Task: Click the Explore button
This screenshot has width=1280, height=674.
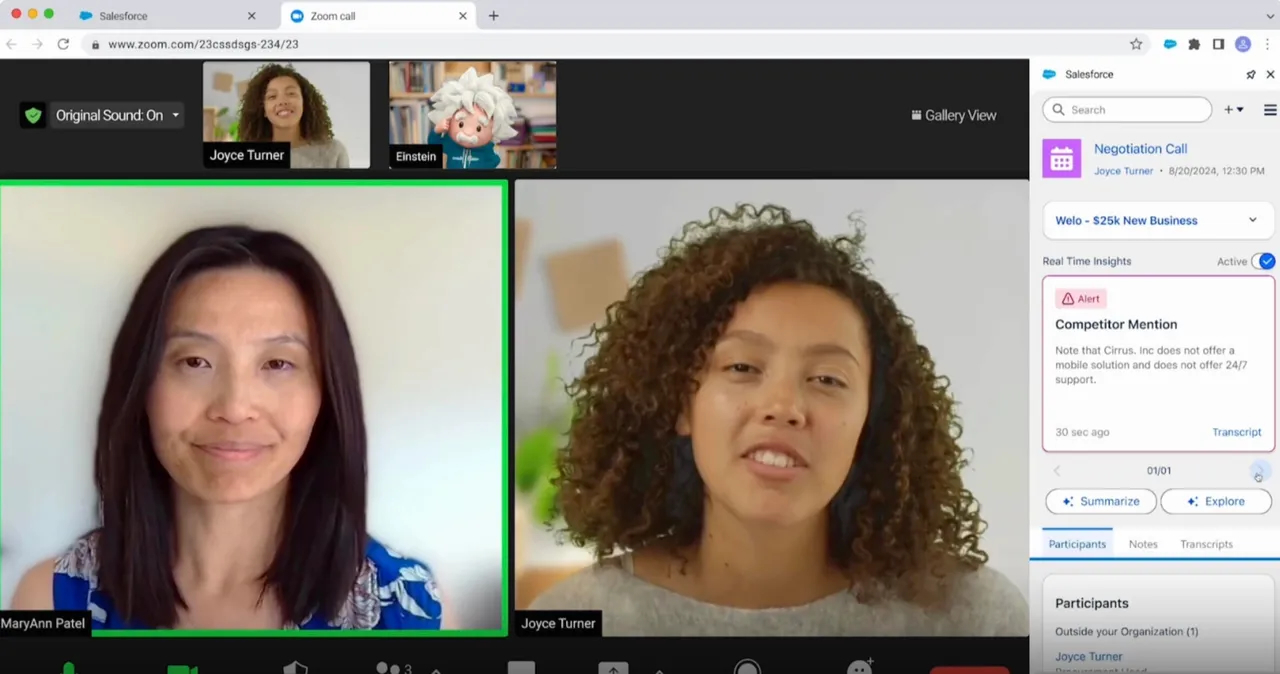Action: 1216,501
